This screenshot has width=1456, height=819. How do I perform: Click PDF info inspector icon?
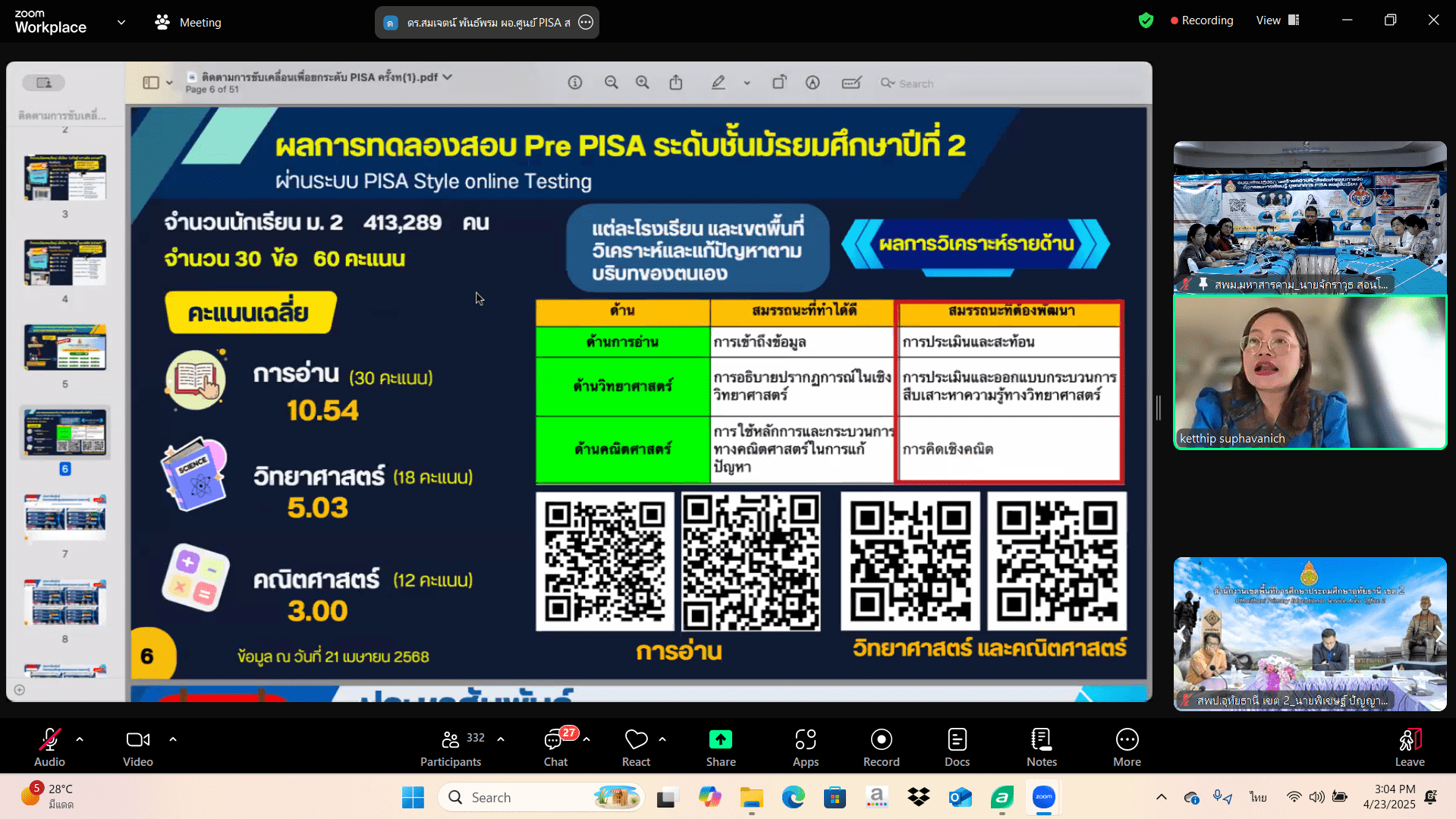575,83
